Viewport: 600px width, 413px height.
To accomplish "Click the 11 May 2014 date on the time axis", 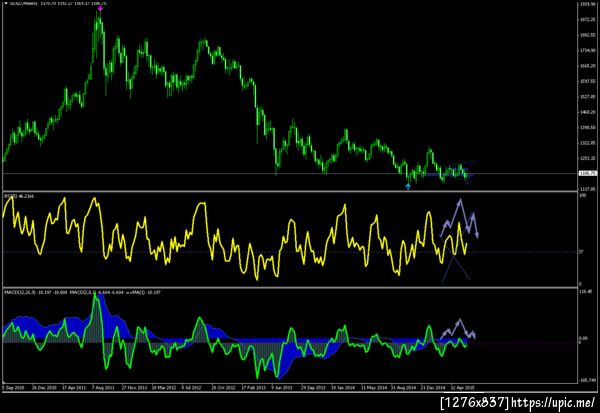I will point(374,388).
